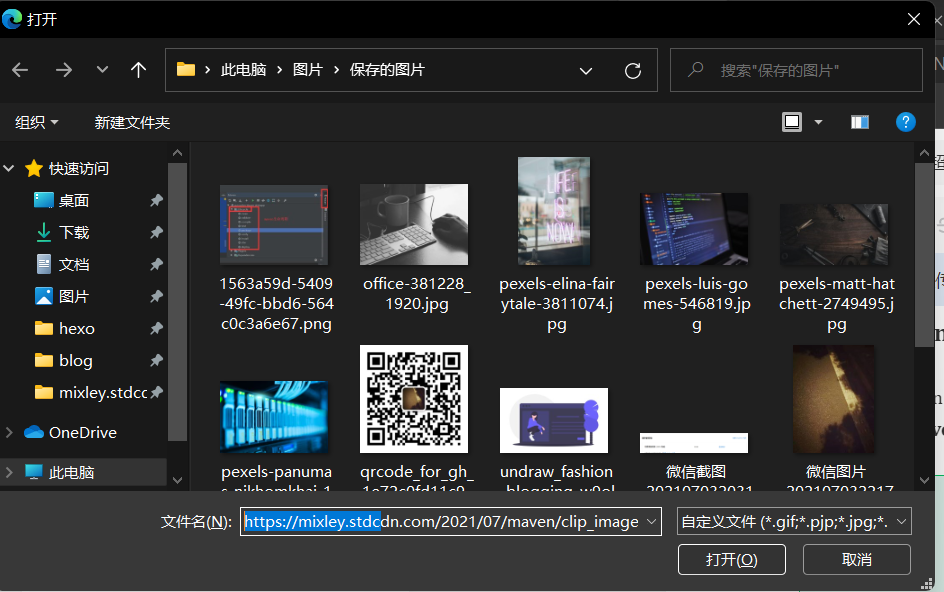
Task: Focus the 搜索"保存的图片" search box
Action: [796, 70]
